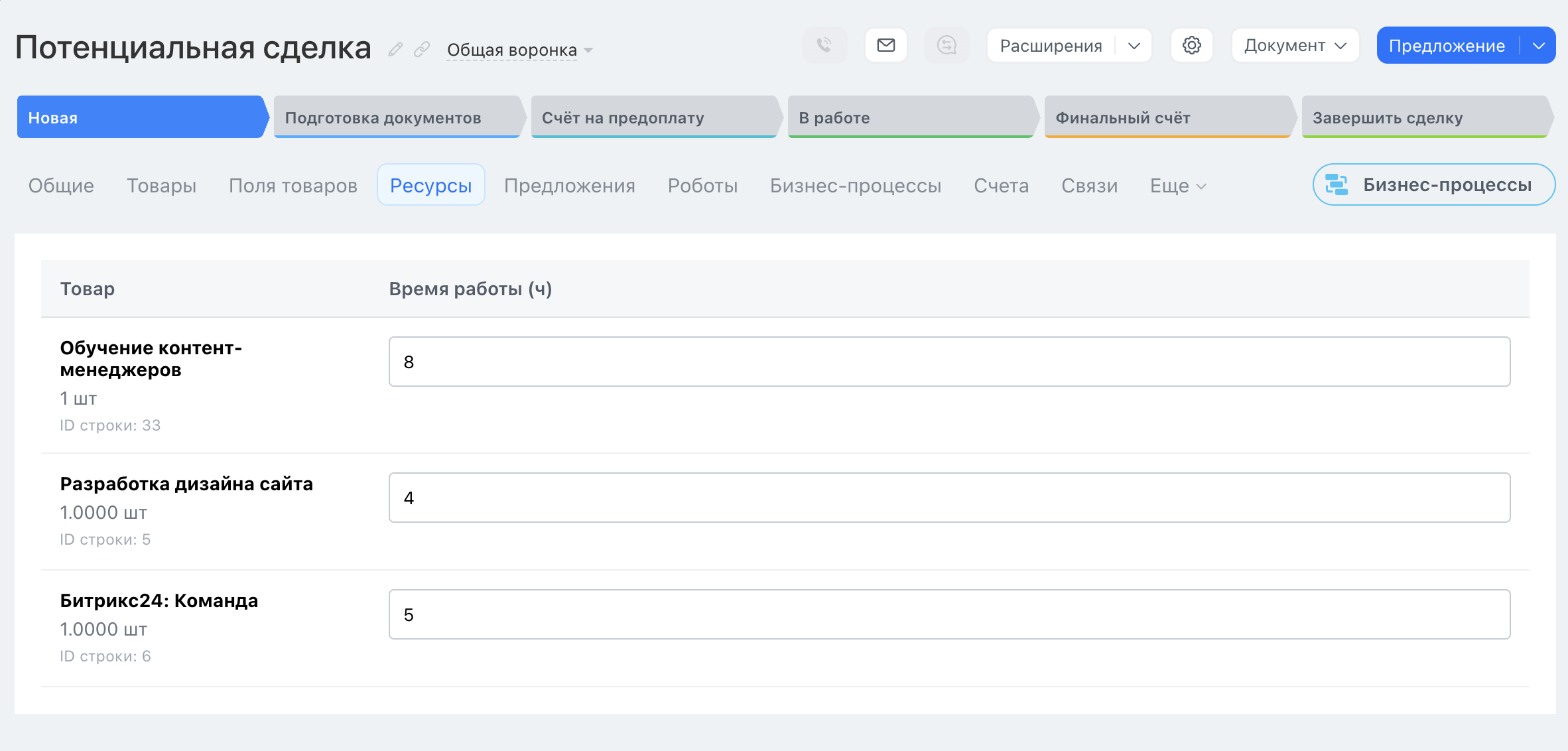Click the chat message icon button
The height and width of the screenshot is (751, 1568).
(x=947, y=45)
